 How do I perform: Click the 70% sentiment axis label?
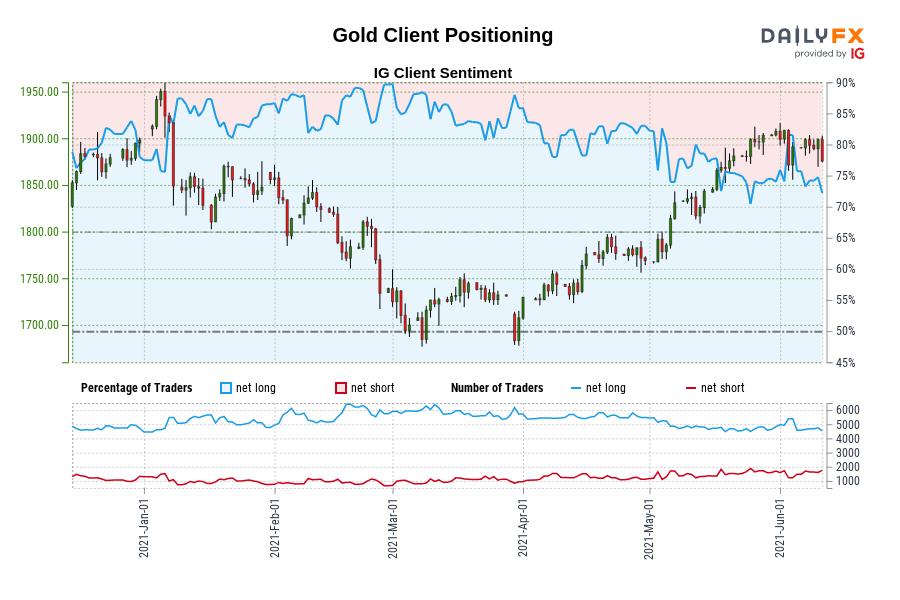pos(845,207)
